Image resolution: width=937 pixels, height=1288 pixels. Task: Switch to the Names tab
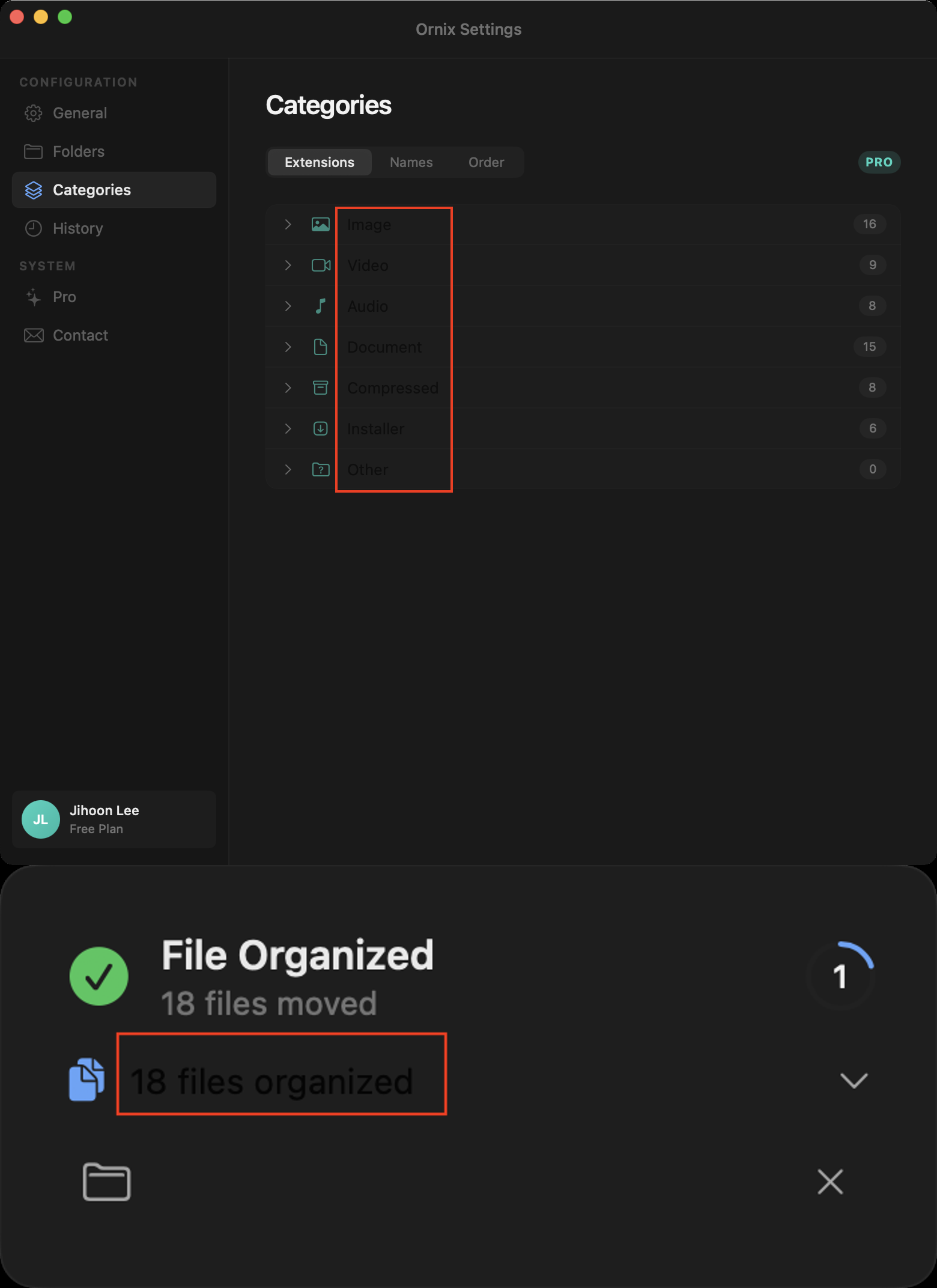point(411,162)
